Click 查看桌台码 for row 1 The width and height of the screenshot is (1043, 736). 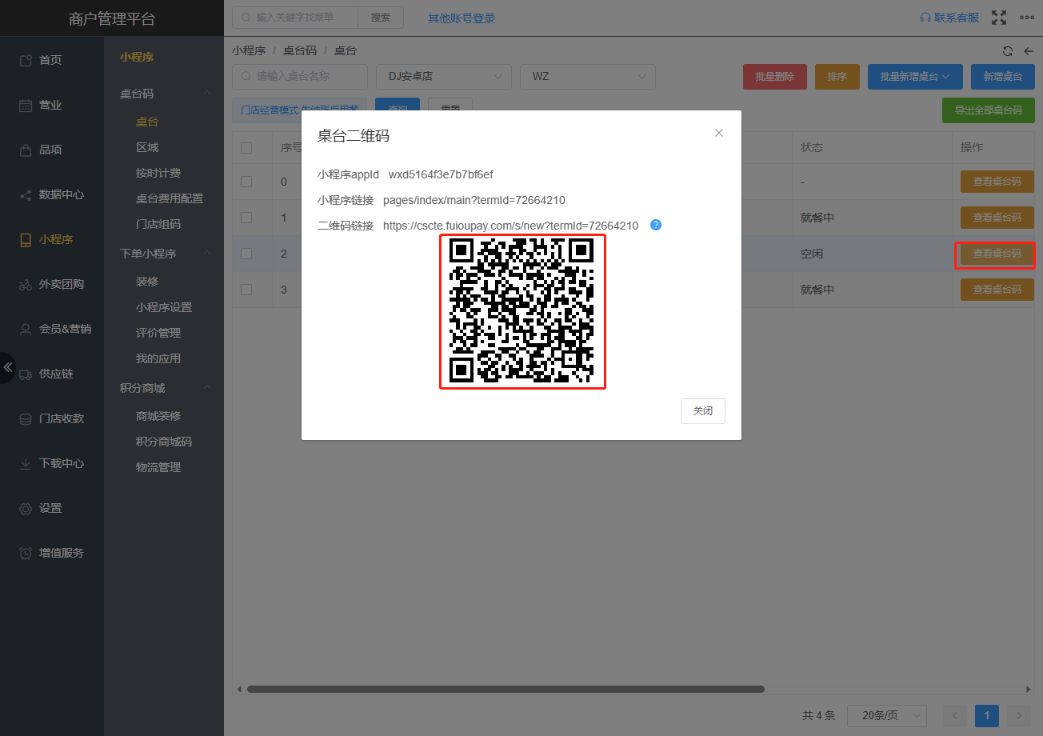click(996, 218)
